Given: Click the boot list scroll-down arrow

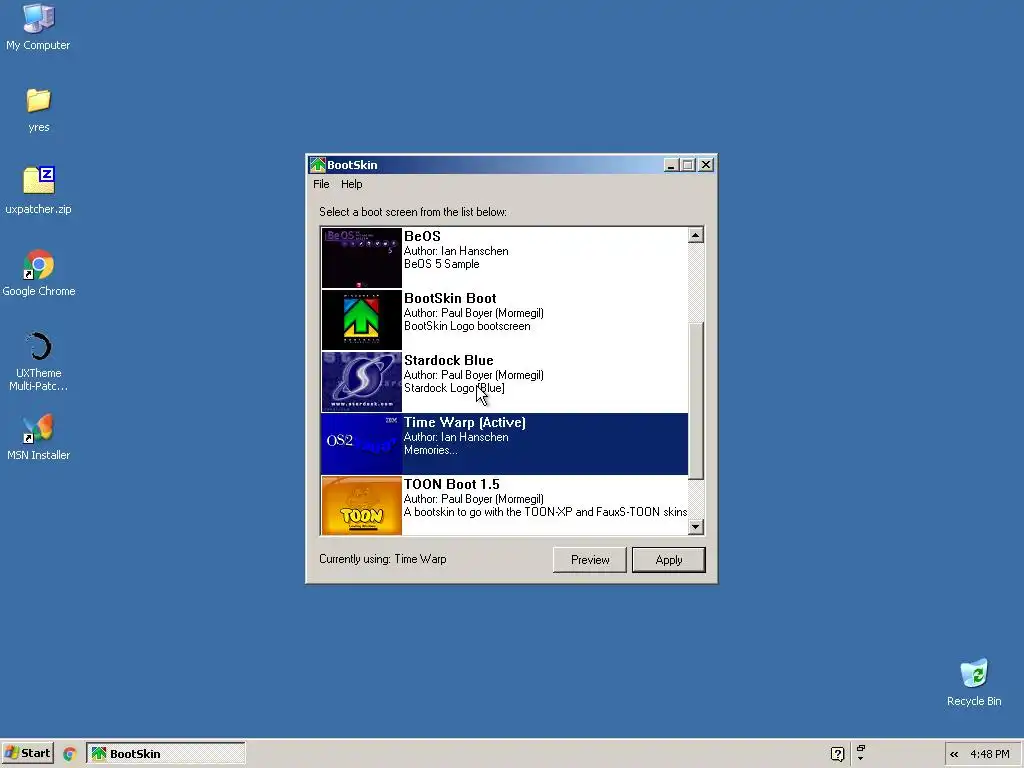Looking at the screenshot, I should (696, 526).
